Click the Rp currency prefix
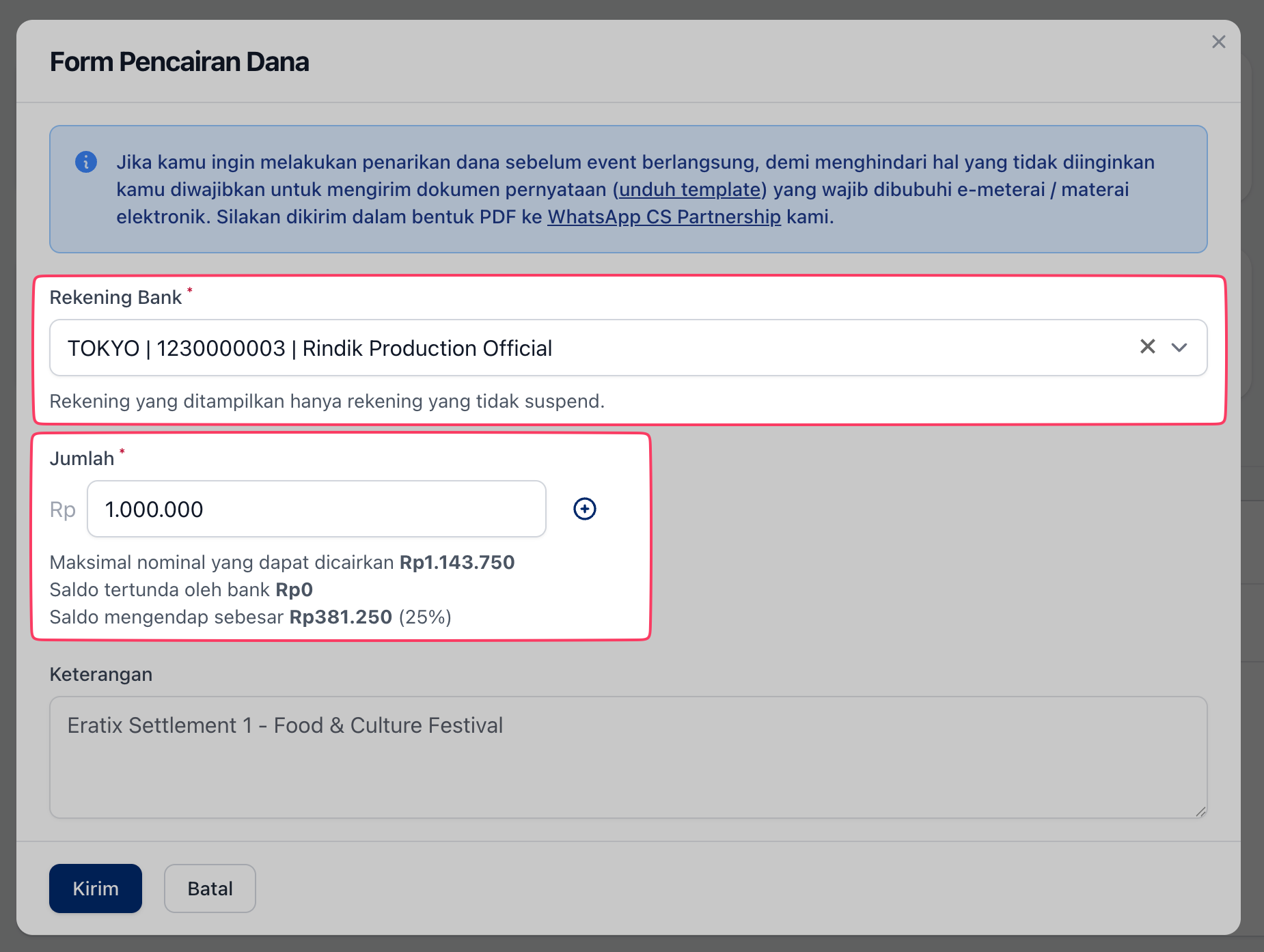Viewport: 1264px width, 952px height. tap(63, 509)
